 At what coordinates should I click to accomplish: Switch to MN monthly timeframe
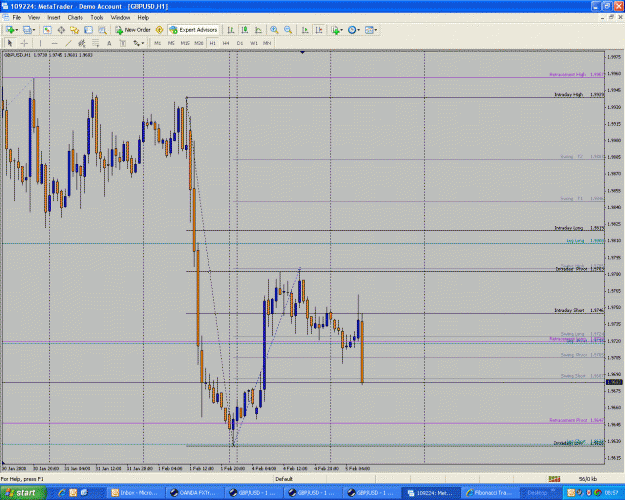(267, 43)
